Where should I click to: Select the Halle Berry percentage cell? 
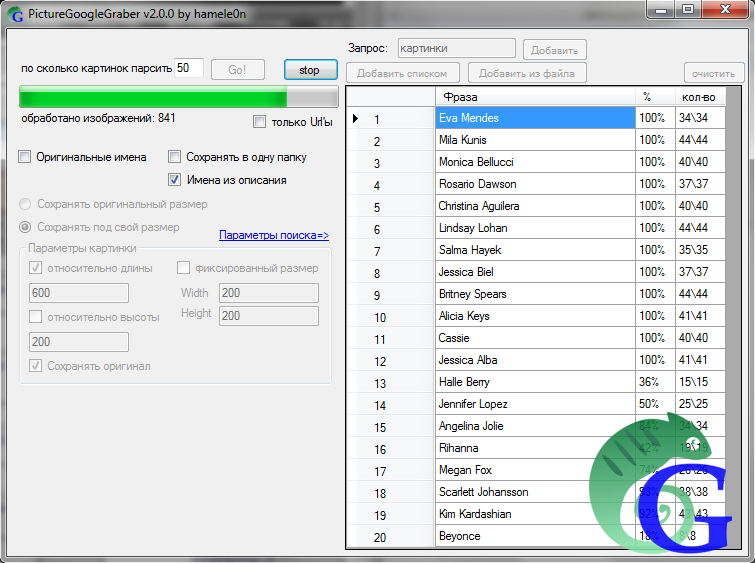654,383
